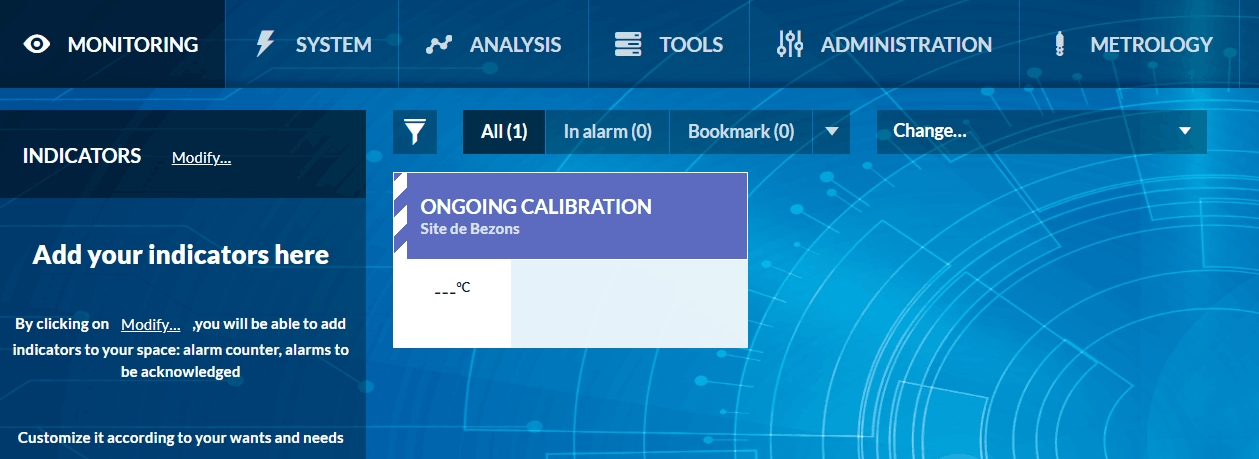Open the MONITORING menu
Screen dimensions: 1259x459
112,44
